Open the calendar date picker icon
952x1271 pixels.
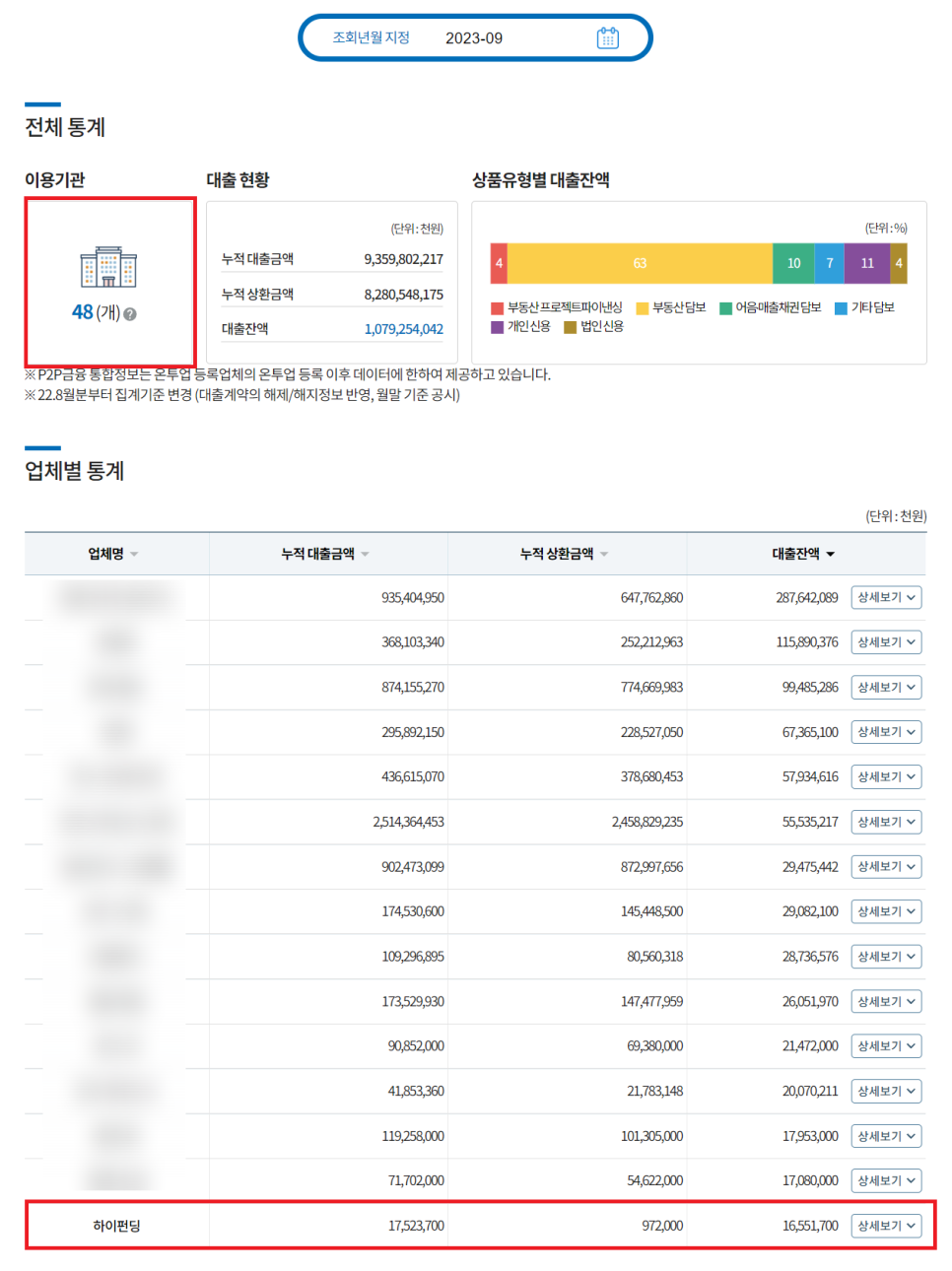coord(607,38)
